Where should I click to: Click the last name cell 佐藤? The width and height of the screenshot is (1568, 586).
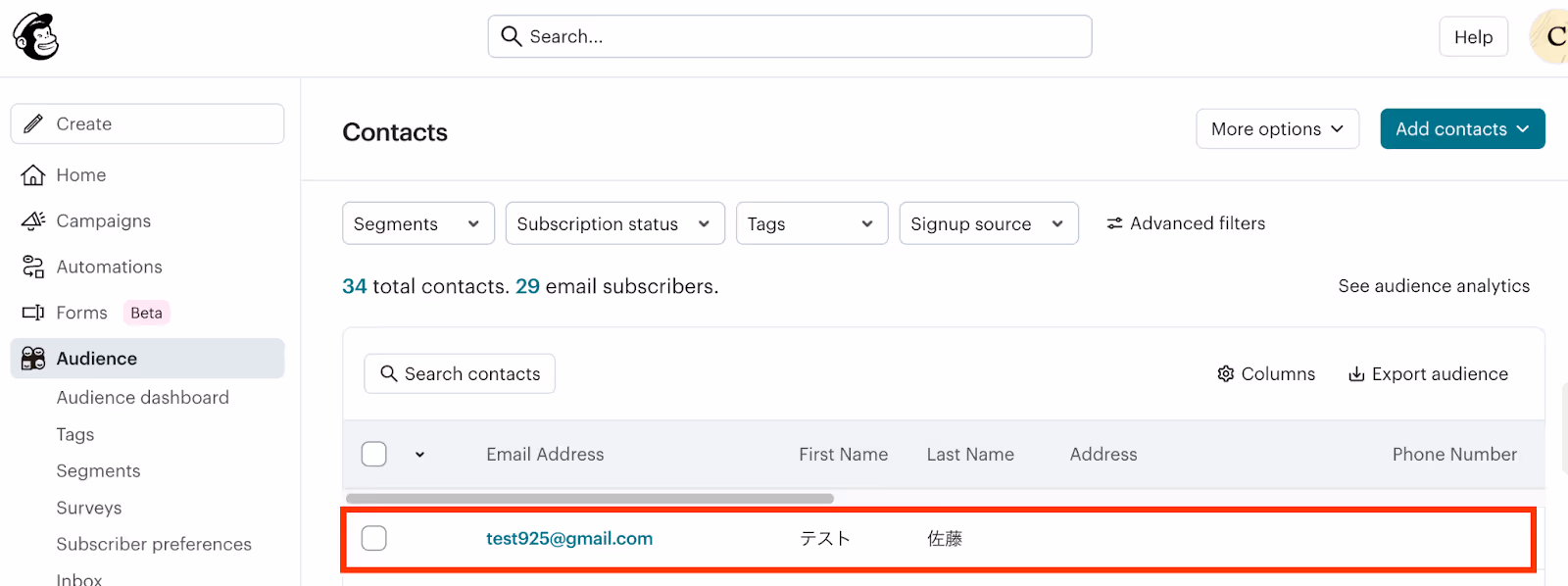tap(945, 538)
